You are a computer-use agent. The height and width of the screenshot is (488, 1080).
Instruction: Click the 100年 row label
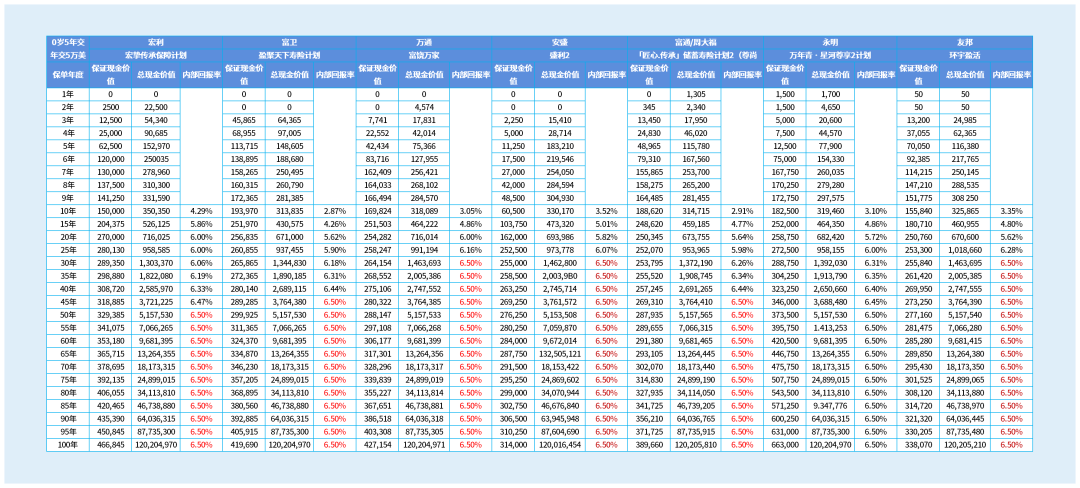[x=68, y=445]
